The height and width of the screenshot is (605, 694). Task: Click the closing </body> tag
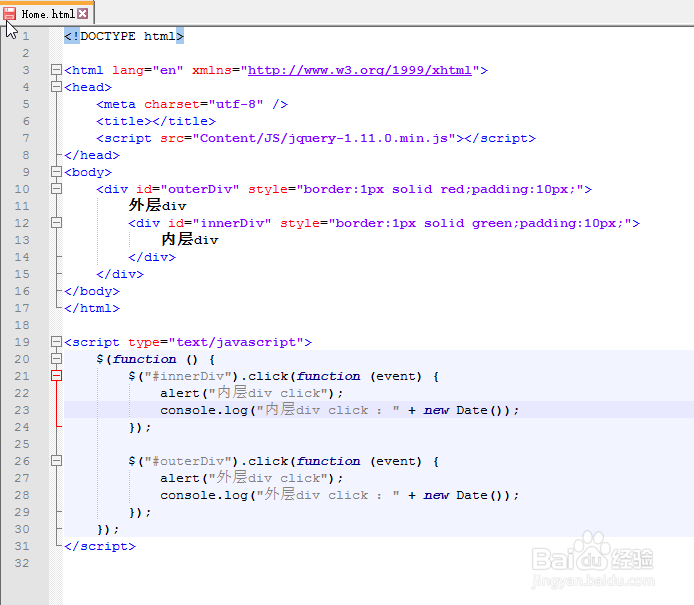coord(92,291)
